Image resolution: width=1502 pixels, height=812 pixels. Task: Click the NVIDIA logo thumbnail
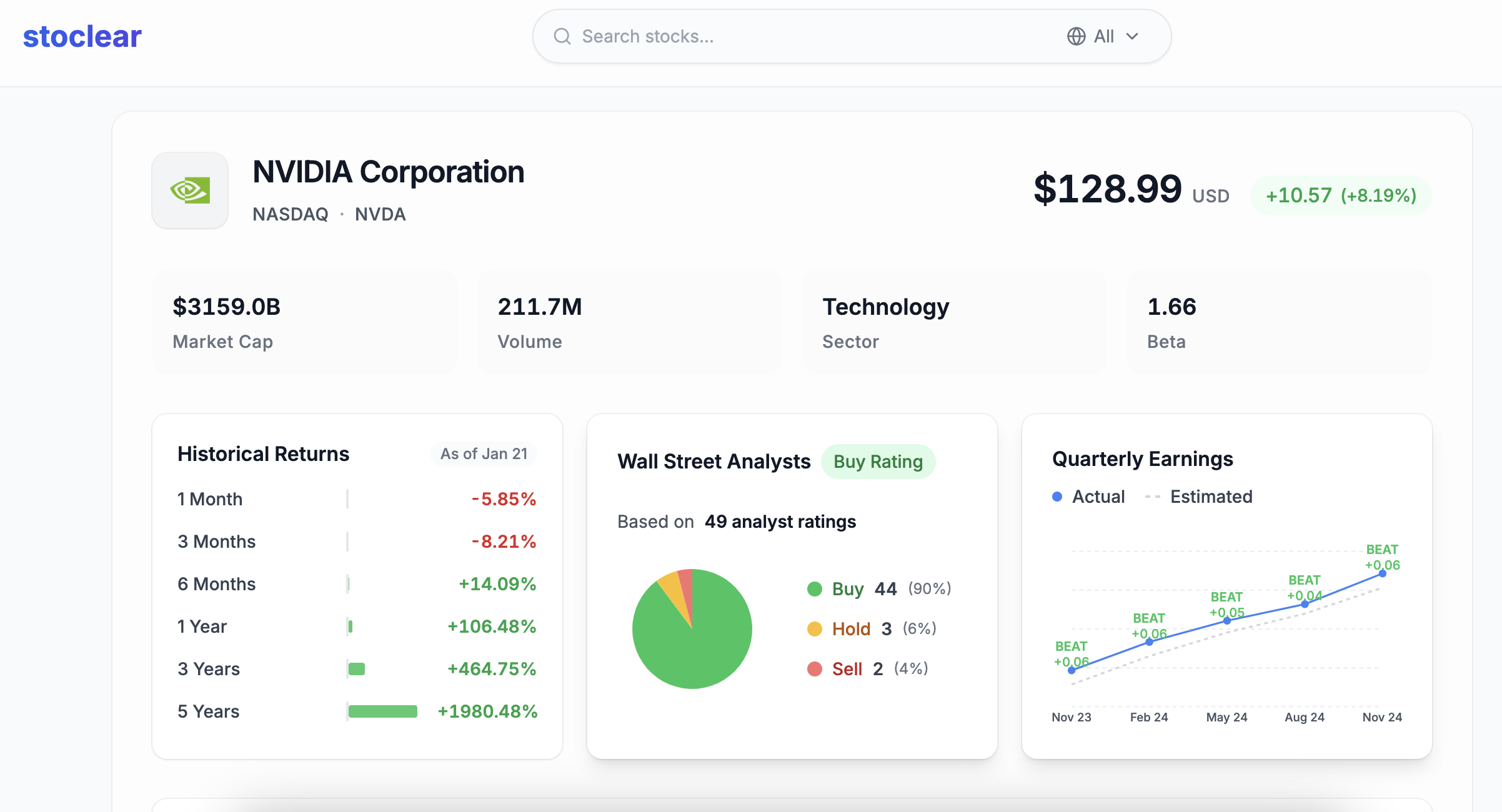point(190,191)
